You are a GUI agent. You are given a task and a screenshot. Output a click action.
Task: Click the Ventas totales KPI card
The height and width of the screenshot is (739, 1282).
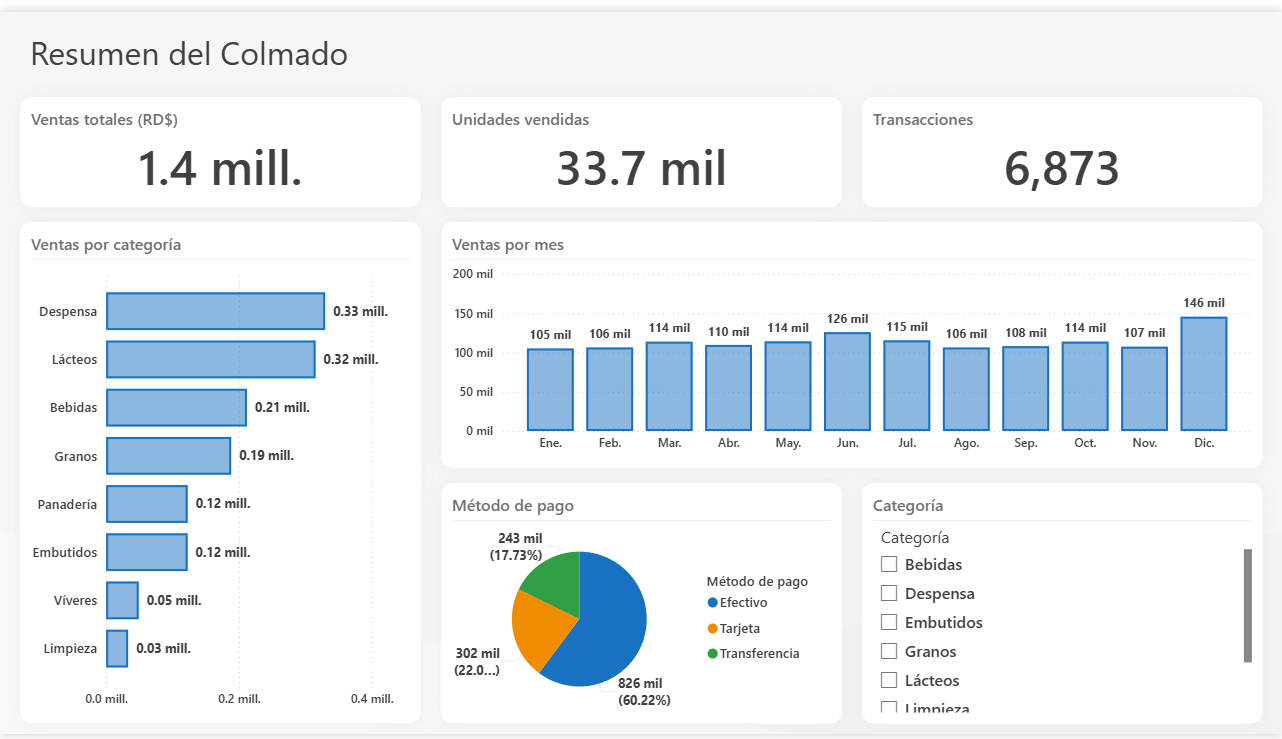(220, 152)
